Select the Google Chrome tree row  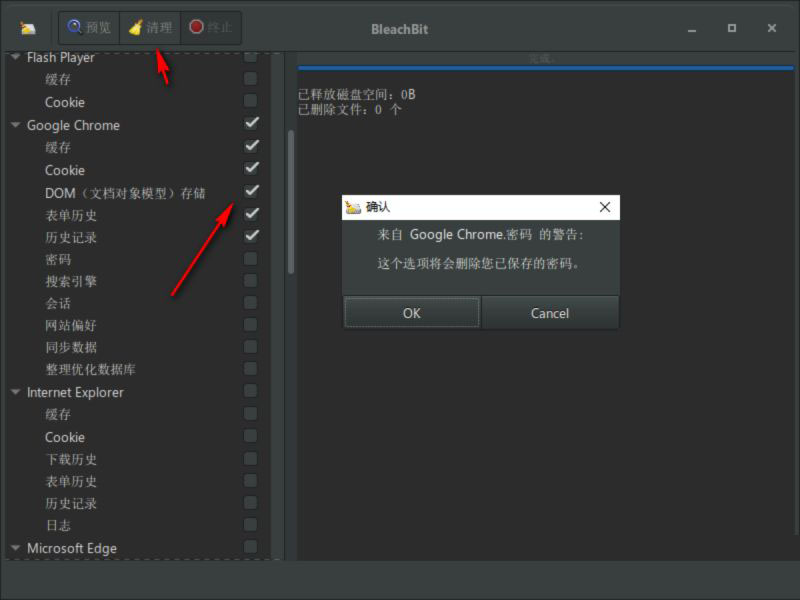pyautogui.click(x=138, y=125)
